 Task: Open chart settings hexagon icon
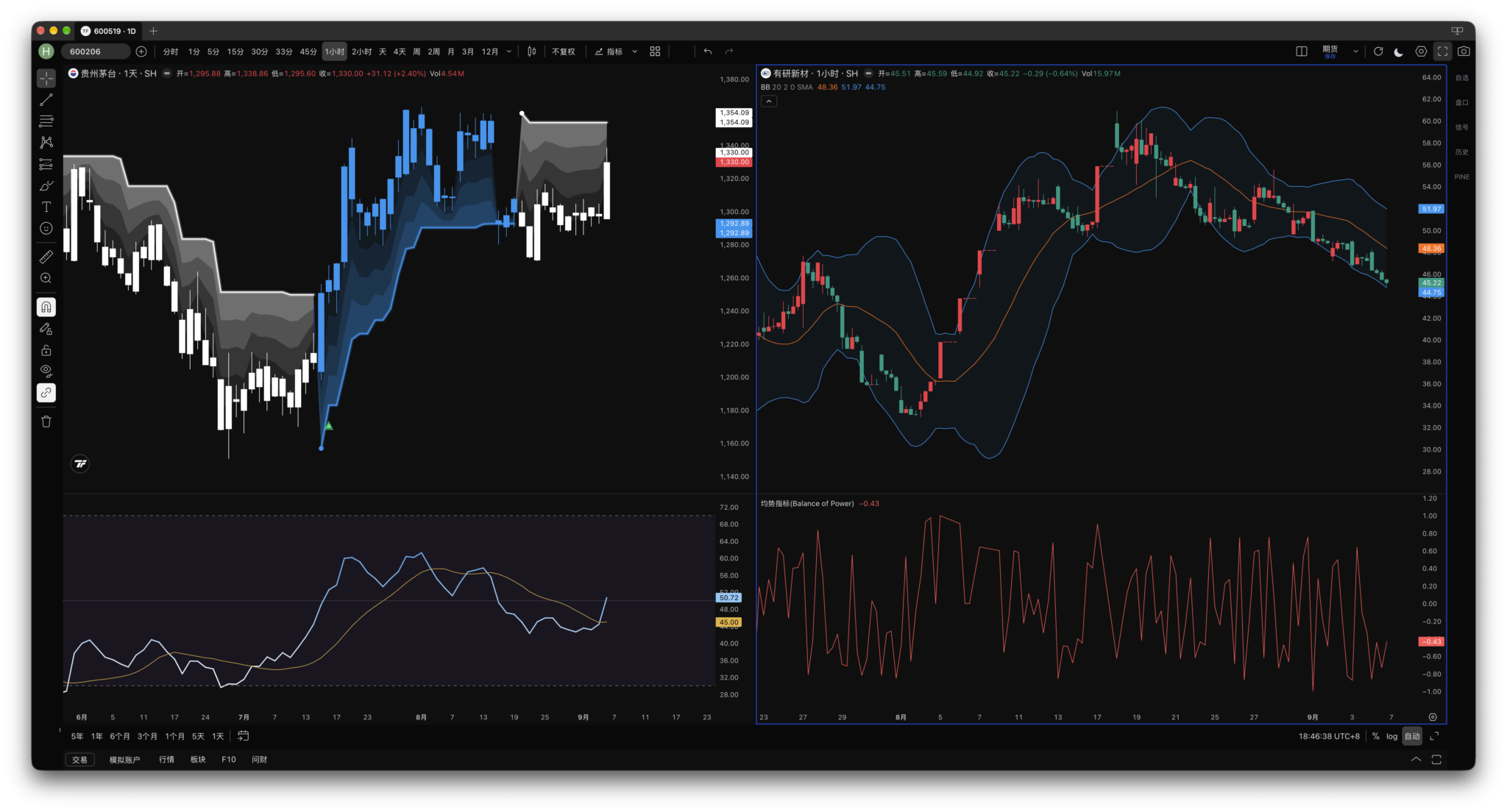(x=1421, y=51)
